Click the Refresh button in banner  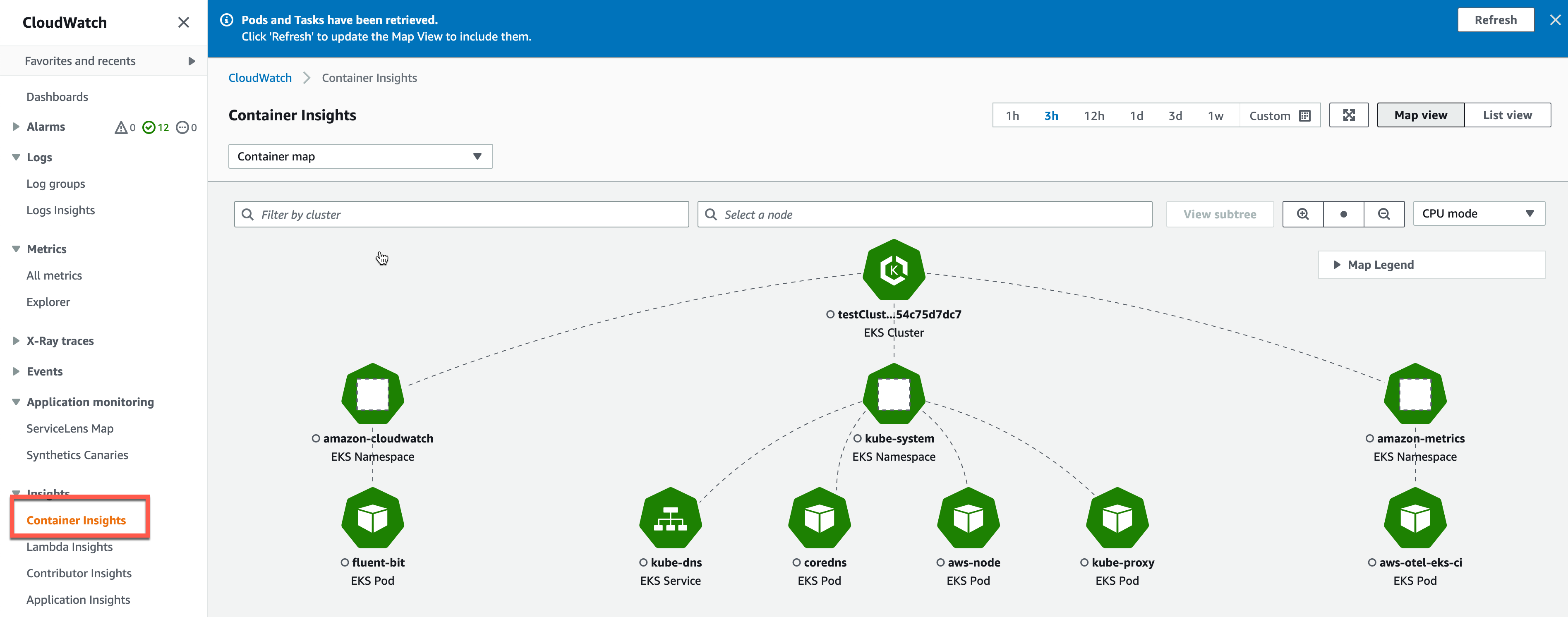pyautogui.click(x=1495, y=20)
